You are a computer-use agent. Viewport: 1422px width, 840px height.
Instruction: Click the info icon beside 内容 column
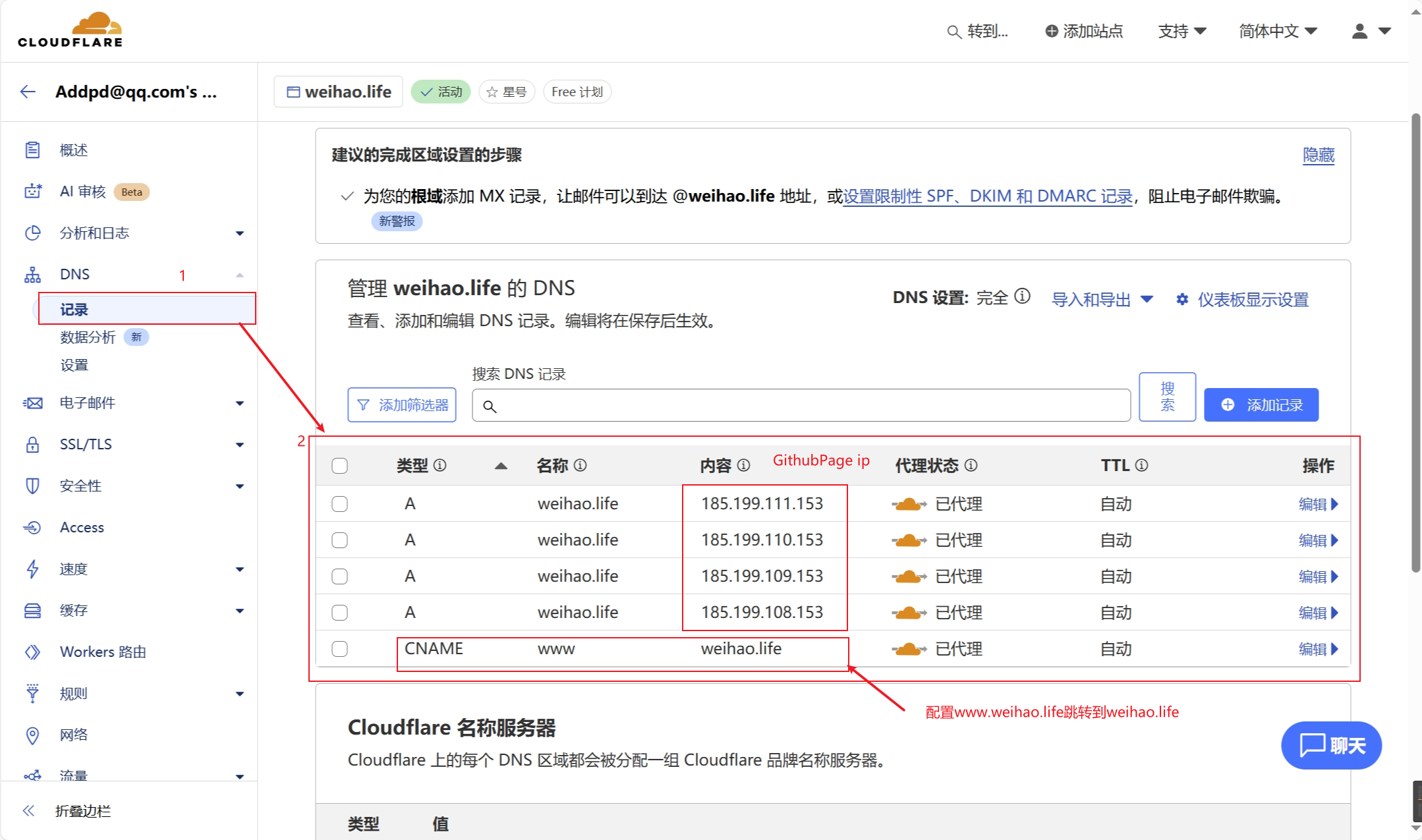[743, 465]
